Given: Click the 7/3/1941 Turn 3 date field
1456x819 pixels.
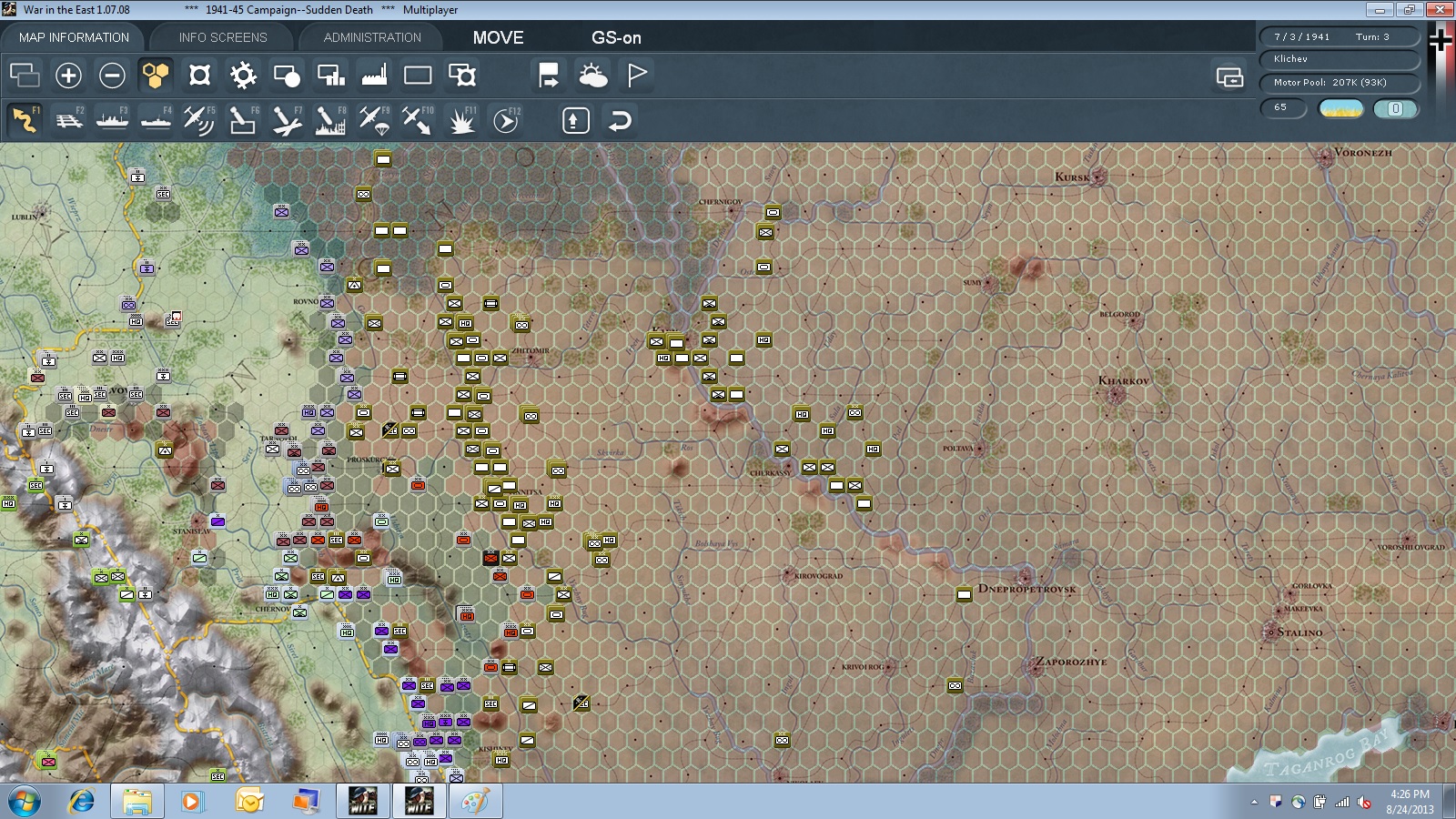Looking at the screenshot, I should coord(1340,36).
